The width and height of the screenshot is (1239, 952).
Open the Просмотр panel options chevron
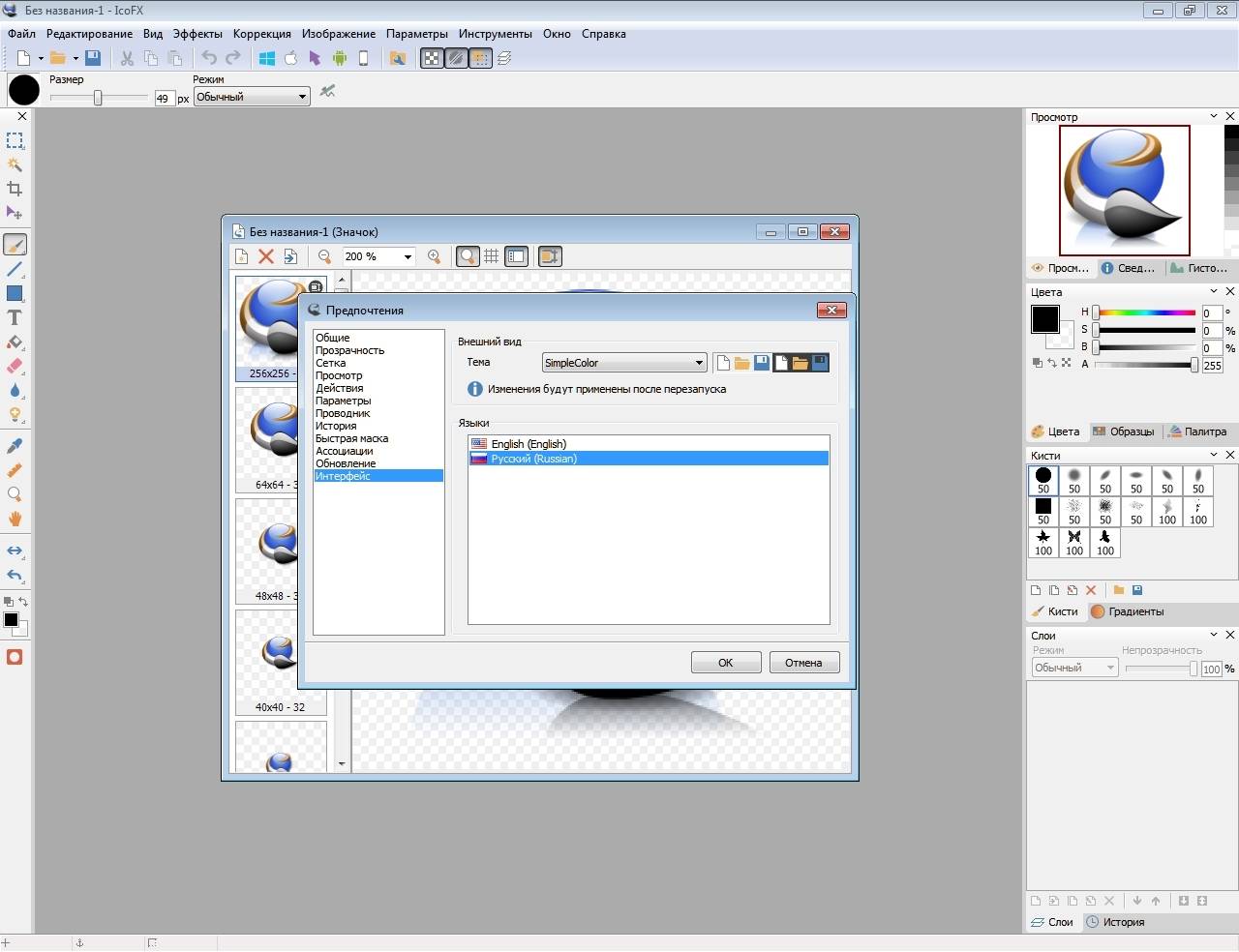point(1214,116)
